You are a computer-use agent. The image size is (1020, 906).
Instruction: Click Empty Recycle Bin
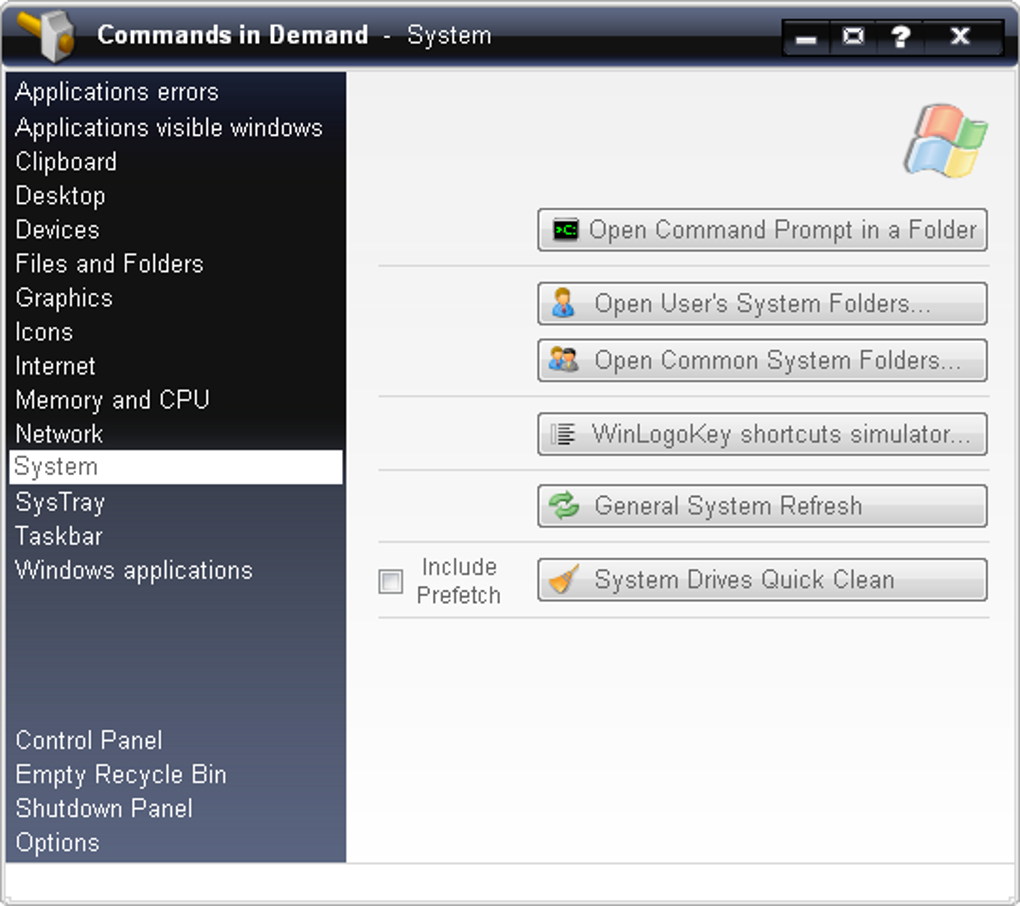tap(121, 775)
